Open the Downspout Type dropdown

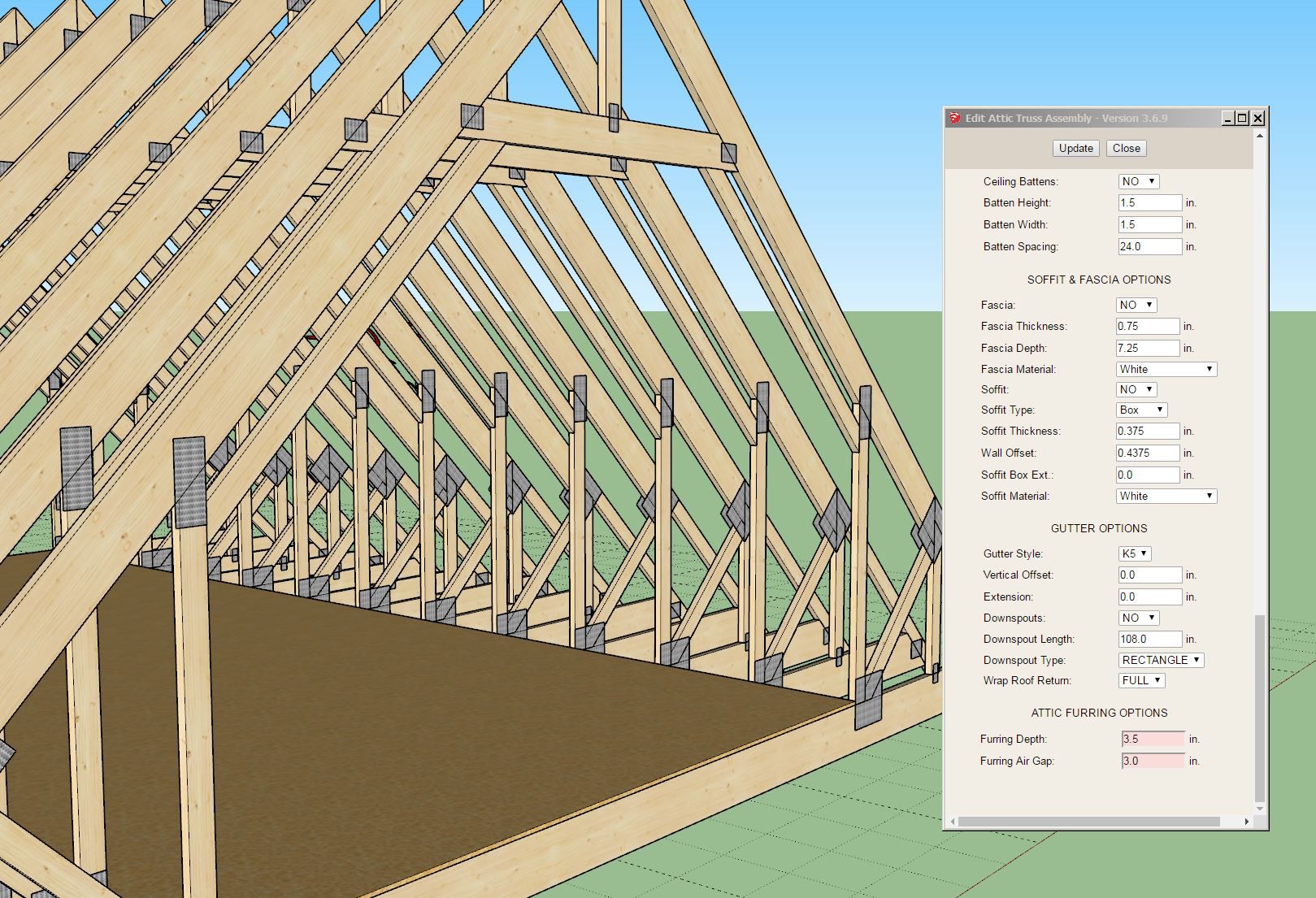(1161, 660)
